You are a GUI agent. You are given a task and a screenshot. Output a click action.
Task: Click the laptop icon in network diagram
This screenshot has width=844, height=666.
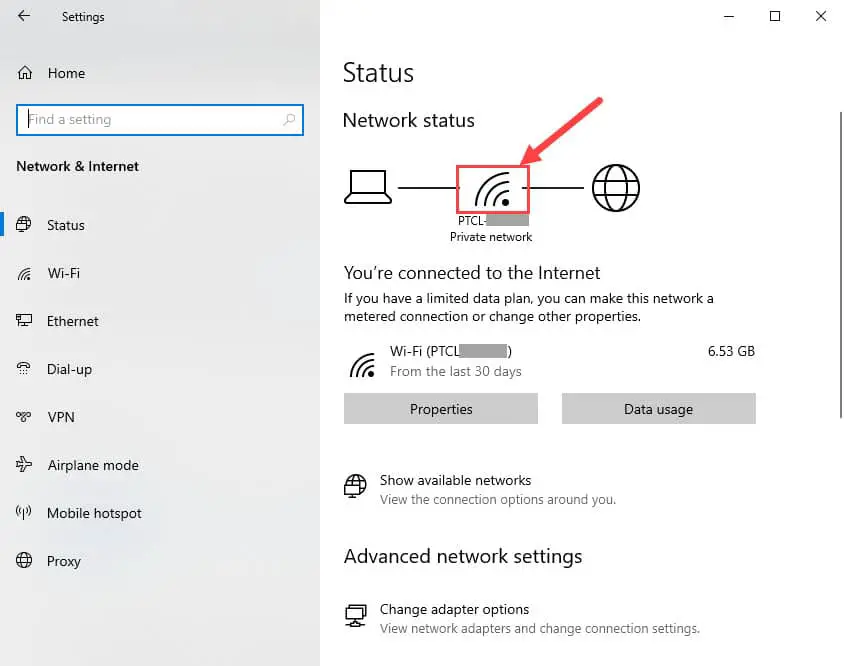click(368, 187)
